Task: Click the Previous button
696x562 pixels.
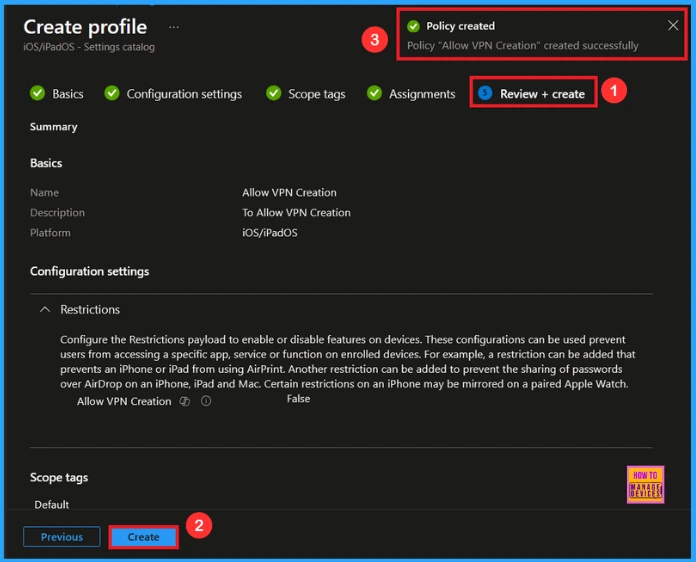Action: pyautogui.click(x=62, y=537)
